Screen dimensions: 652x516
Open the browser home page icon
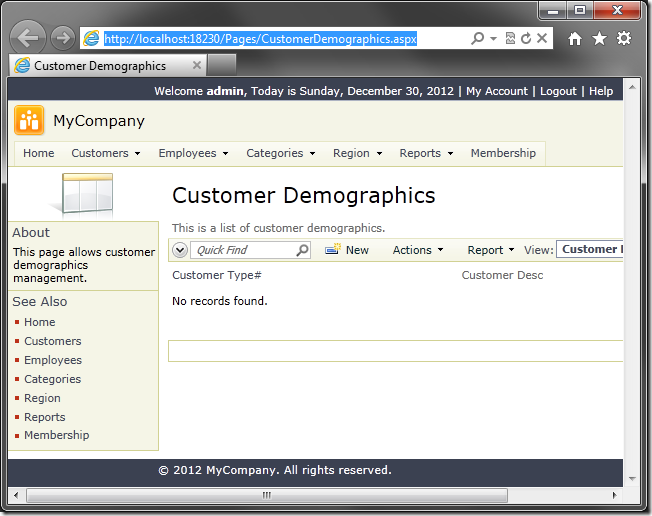pyautogui.click(x=574, y=38)
